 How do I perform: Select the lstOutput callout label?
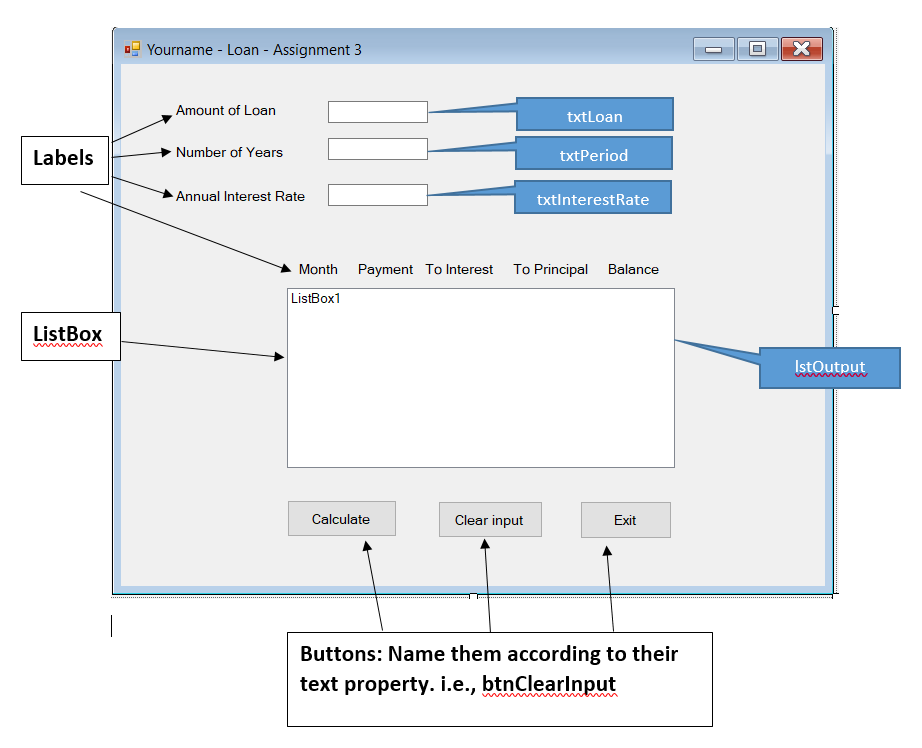(829, 368)
